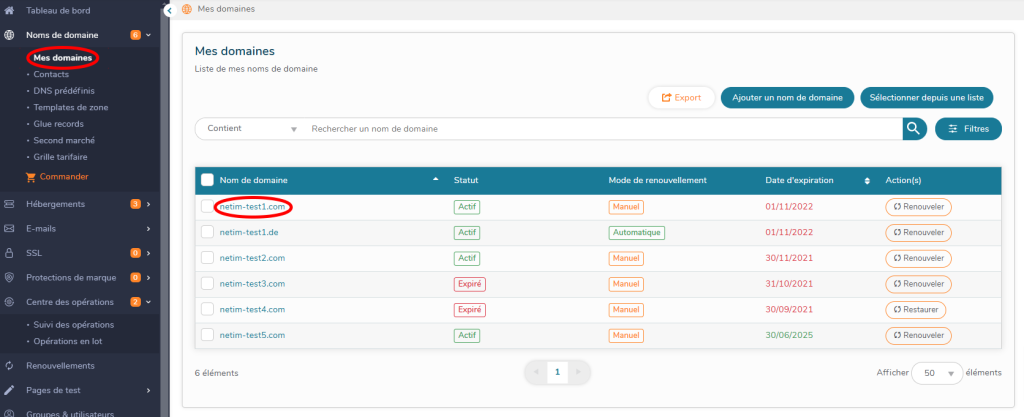Click the E-mails envelope icon
Image resolution: width=1024 pixels, height=417 pixels.
pos(9,228)
